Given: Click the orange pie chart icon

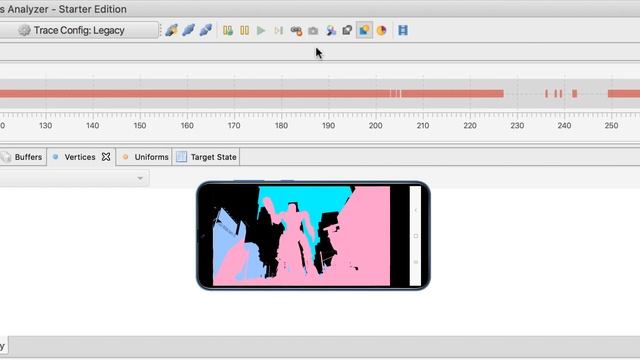Looking at the screenshot, I should point(381,30).
